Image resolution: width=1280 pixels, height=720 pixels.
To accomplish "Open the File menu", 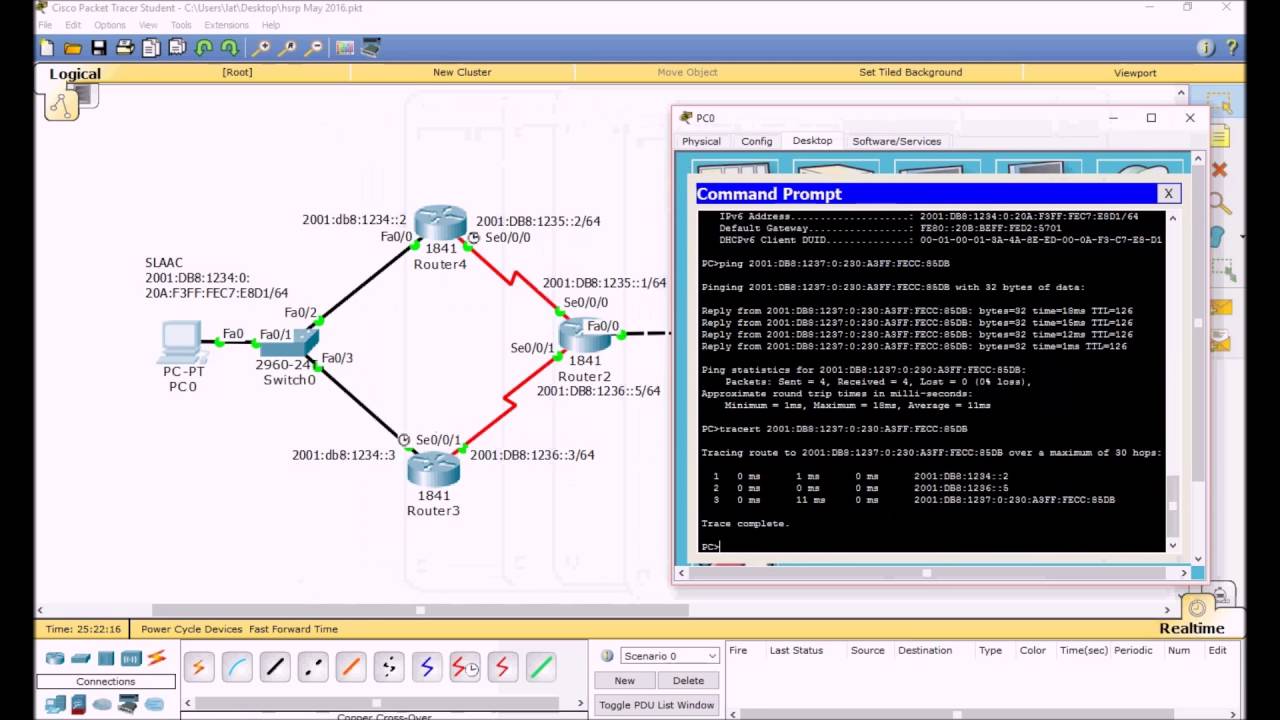I will point(45,25).
